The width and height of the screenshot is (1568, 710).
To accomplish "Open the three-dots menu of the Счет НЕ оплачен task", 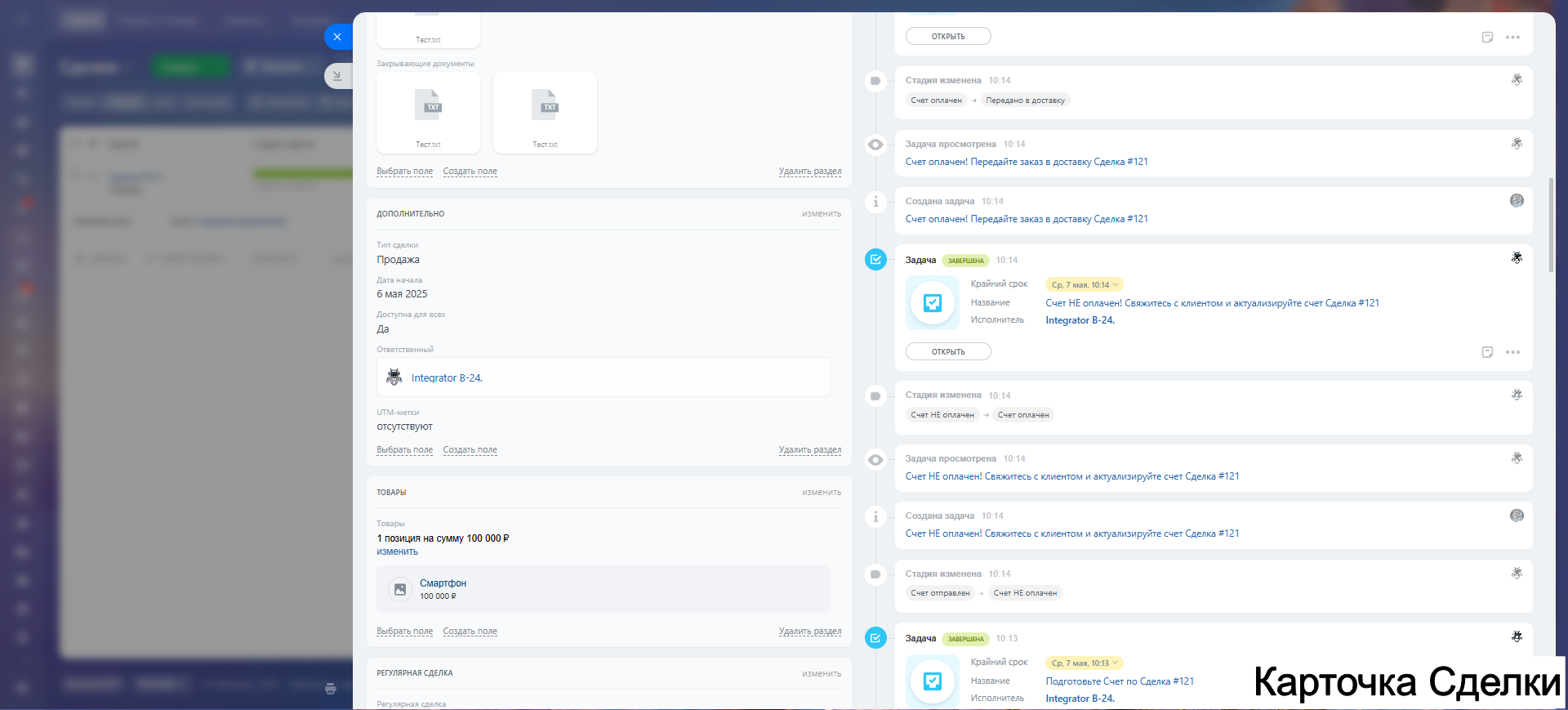I will pos(1512,352).
